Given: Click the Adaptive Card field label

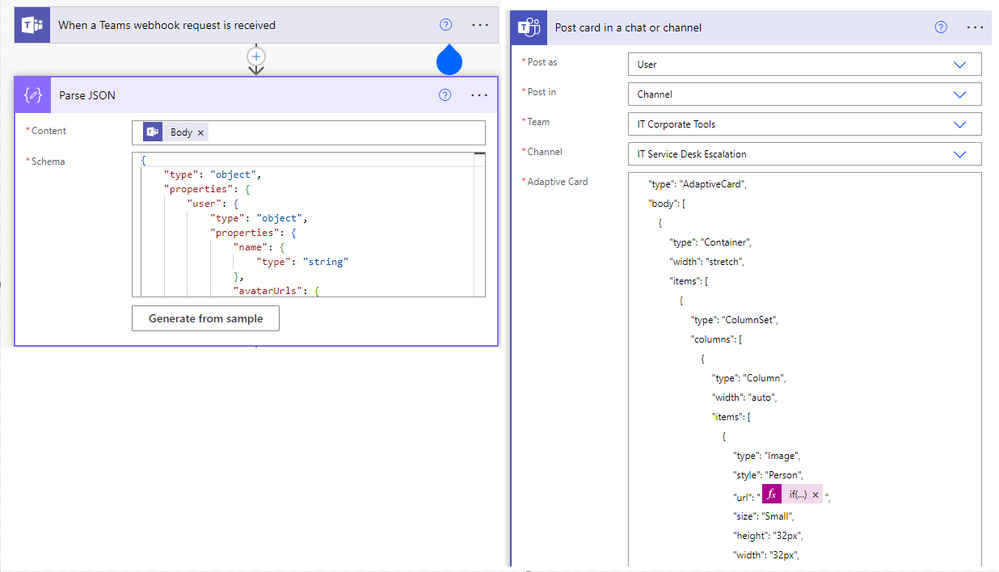Looking at the screenshot, I should point(557,182).
